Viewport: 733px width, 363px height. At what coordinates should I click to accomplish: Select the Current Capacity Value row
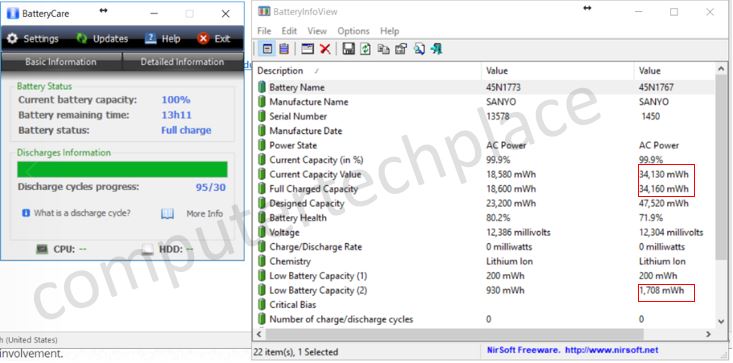point(485,174)
